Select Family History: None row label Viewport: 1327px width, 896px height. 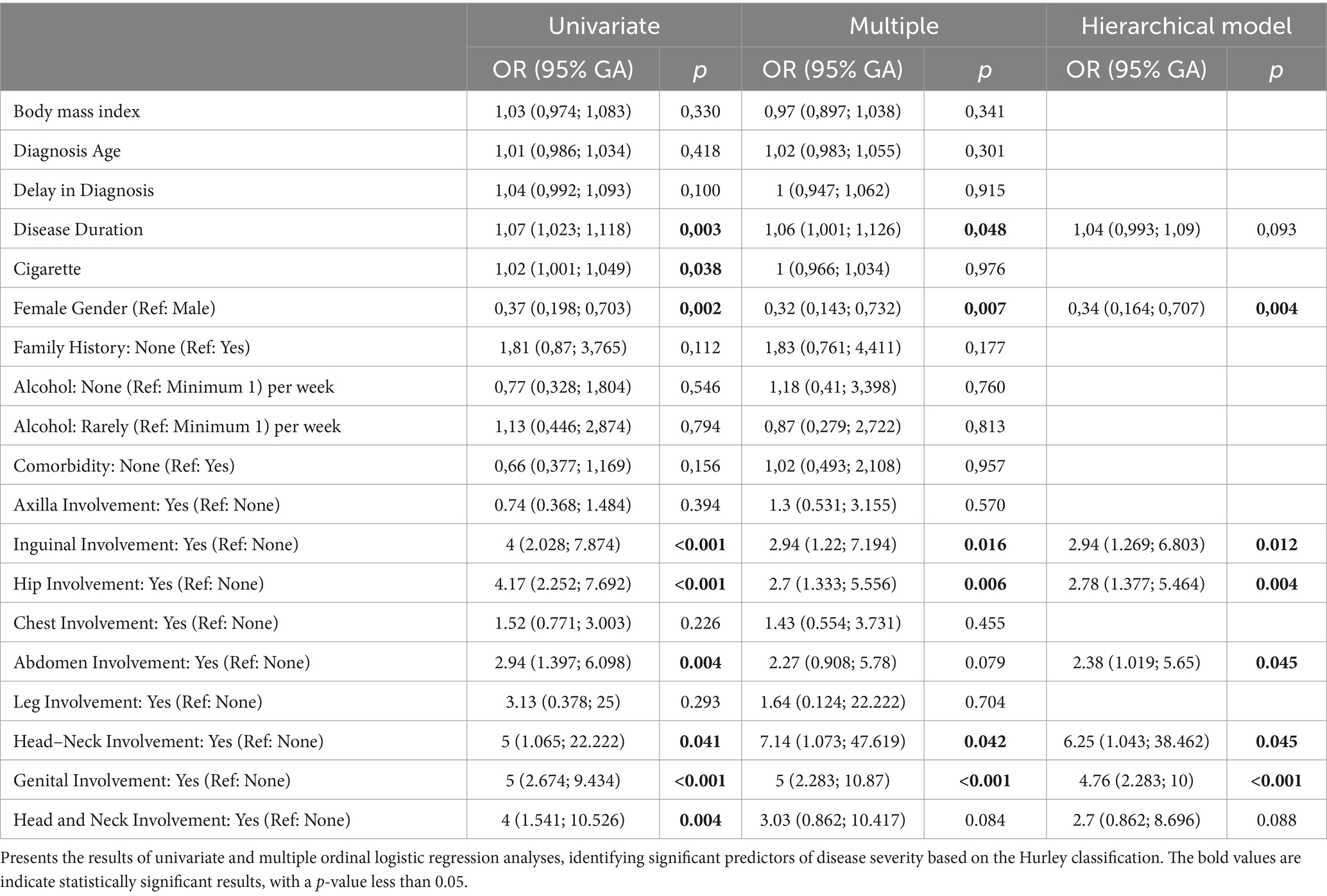pos(132,348)
